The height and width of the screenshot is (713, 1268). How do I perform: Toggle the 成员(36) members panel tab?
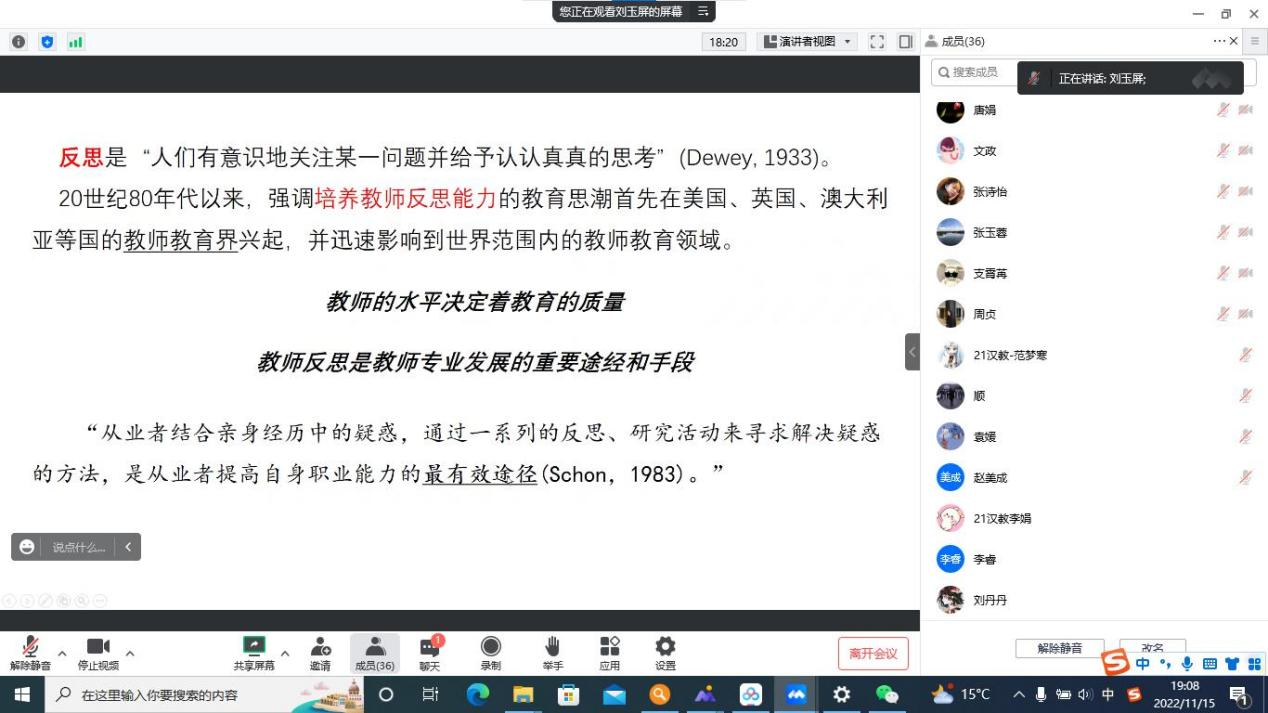click(375, 653)
